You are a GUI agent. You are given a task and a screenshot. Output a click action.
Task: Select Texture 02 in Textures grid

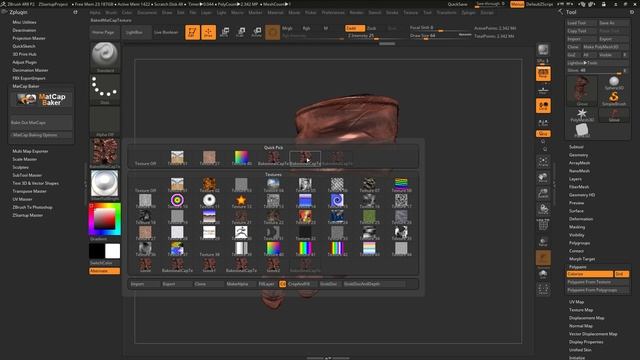209,185
